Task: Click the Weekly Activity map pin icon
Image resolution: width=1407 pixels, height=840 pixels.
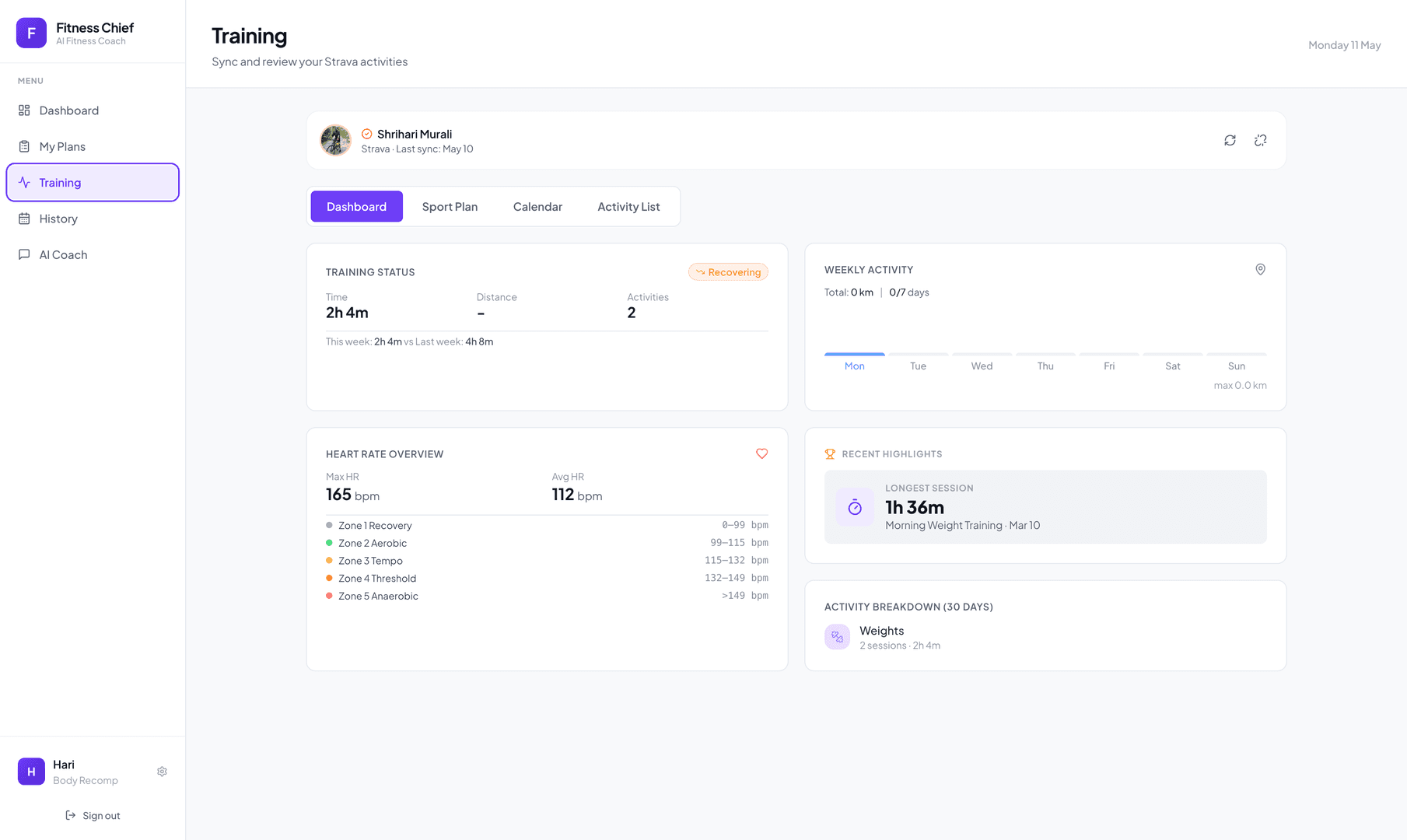Action: click(1260, 269)
